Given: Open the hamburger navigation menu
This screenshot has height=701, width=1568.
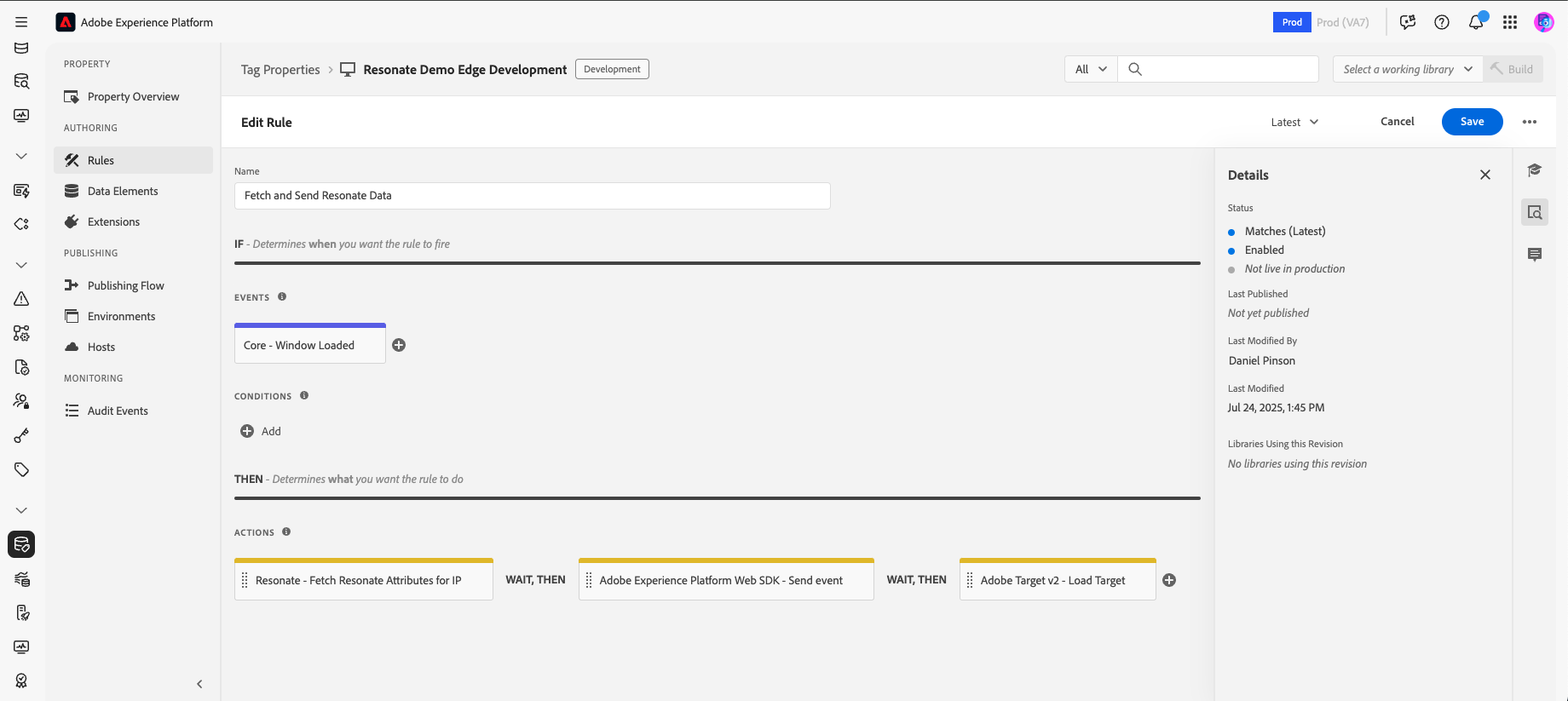Looking at the screenshot, I should [21, 22].
